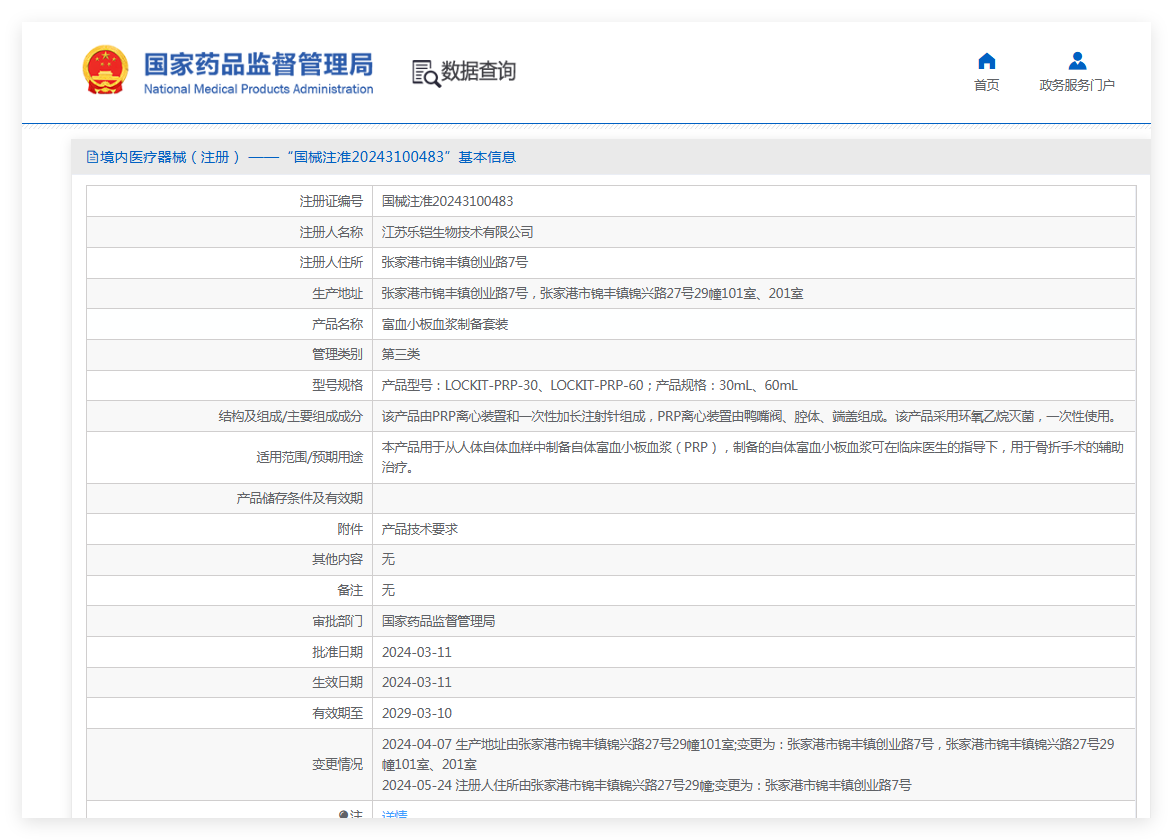This screenshot has width=1173, height=840.
Task: Select 无 in the 其他内容 row
Action: pos(388,560)
